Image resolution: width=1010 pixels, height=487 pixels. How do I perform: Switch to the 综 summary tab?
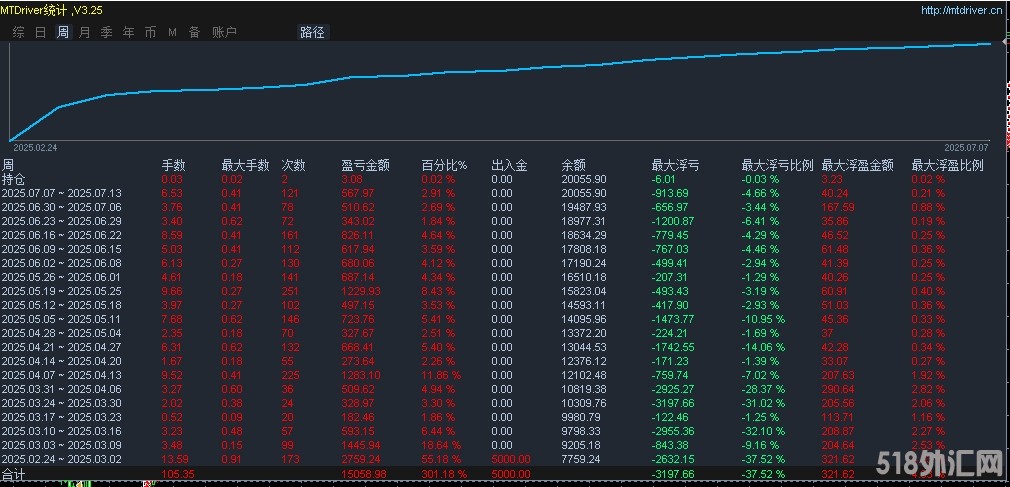19,32
